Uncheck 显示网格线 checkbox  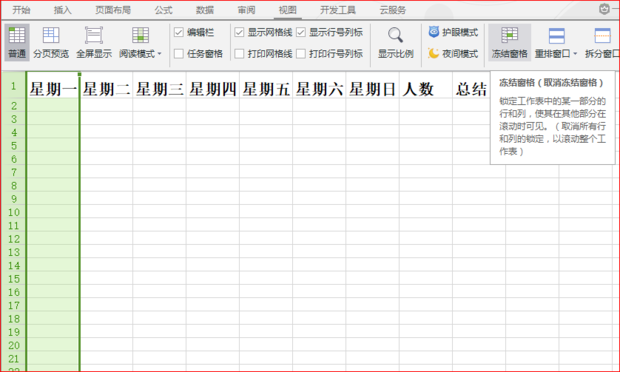[239, 32]
